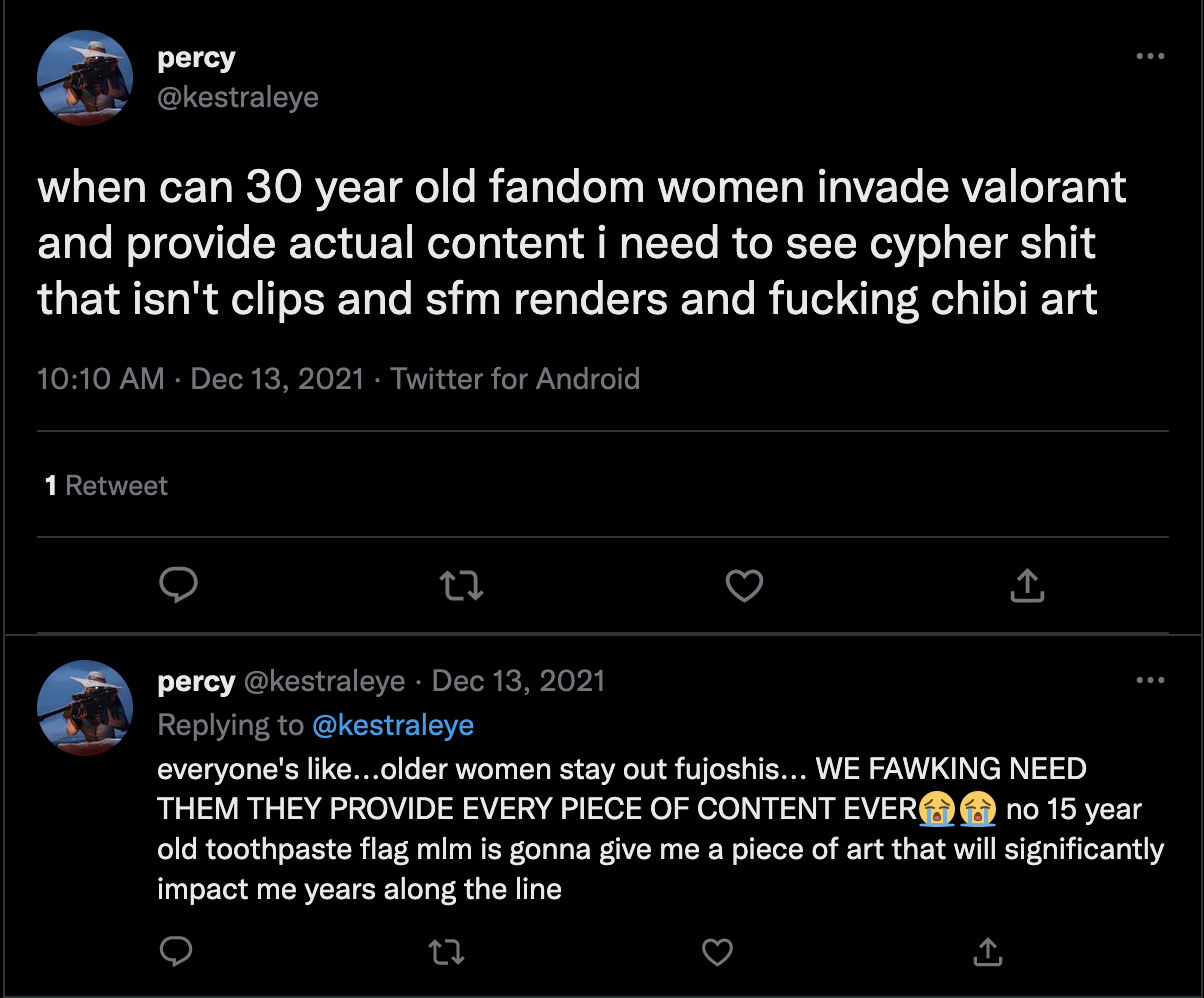The height and width of the screenshot is (998, 1204).
Task: Retweet the main tweet
Action: coord(461,585)
